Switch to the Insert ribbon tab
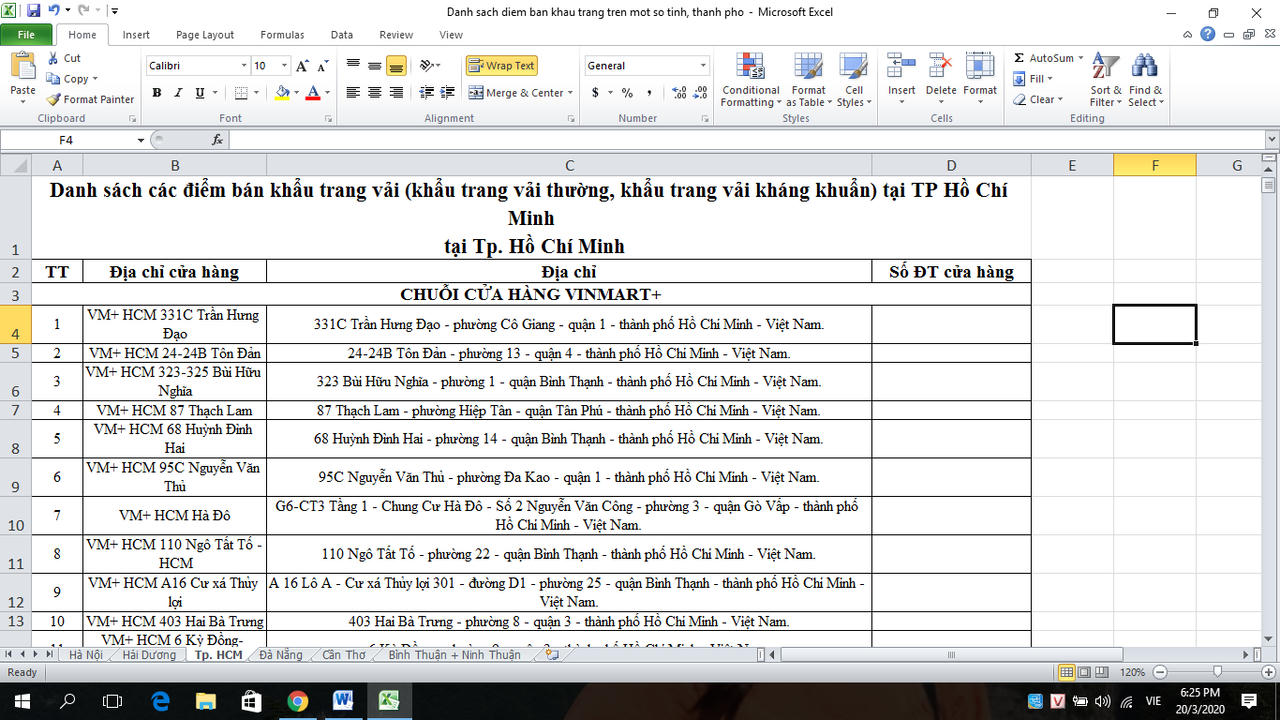 (x=136, y=35)
